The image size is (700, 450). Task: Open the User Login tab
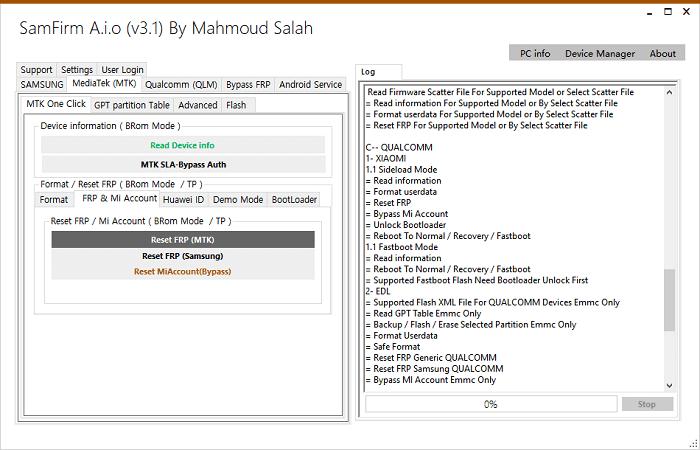[122, 70]
